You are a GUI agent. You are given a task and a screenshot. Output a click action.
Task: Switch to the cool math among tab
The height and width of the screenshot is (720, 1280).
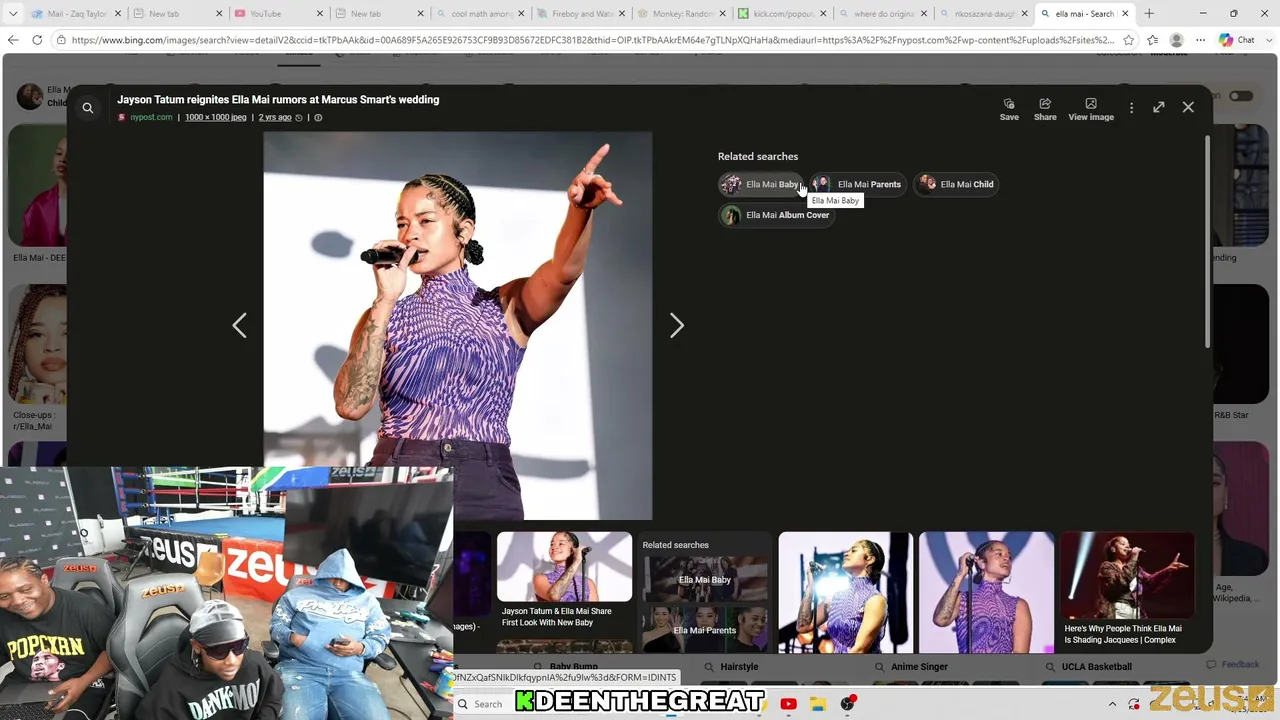coord(480,14)
